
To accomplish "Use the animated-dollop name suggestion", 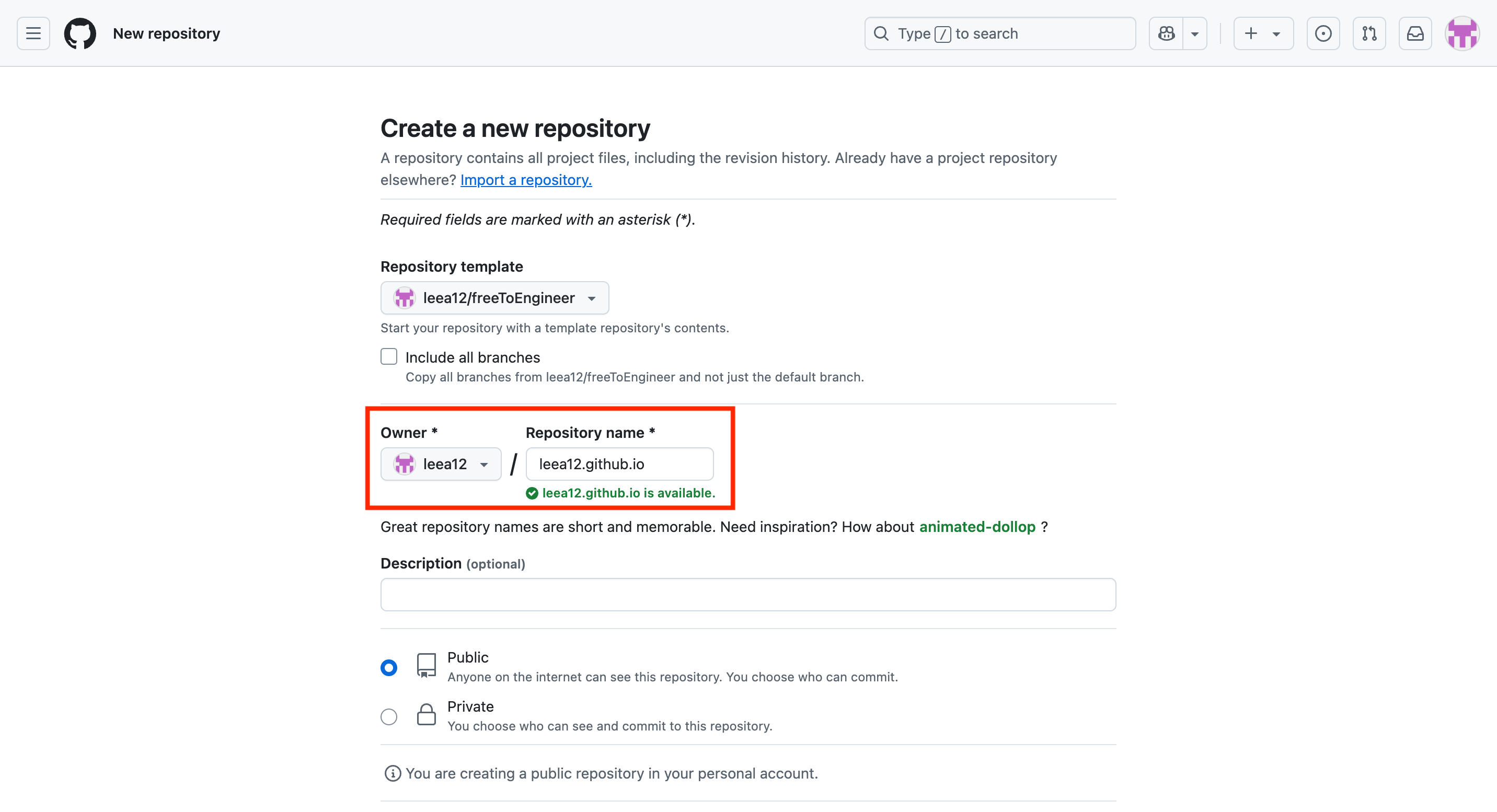I will [x=977, y=527].
